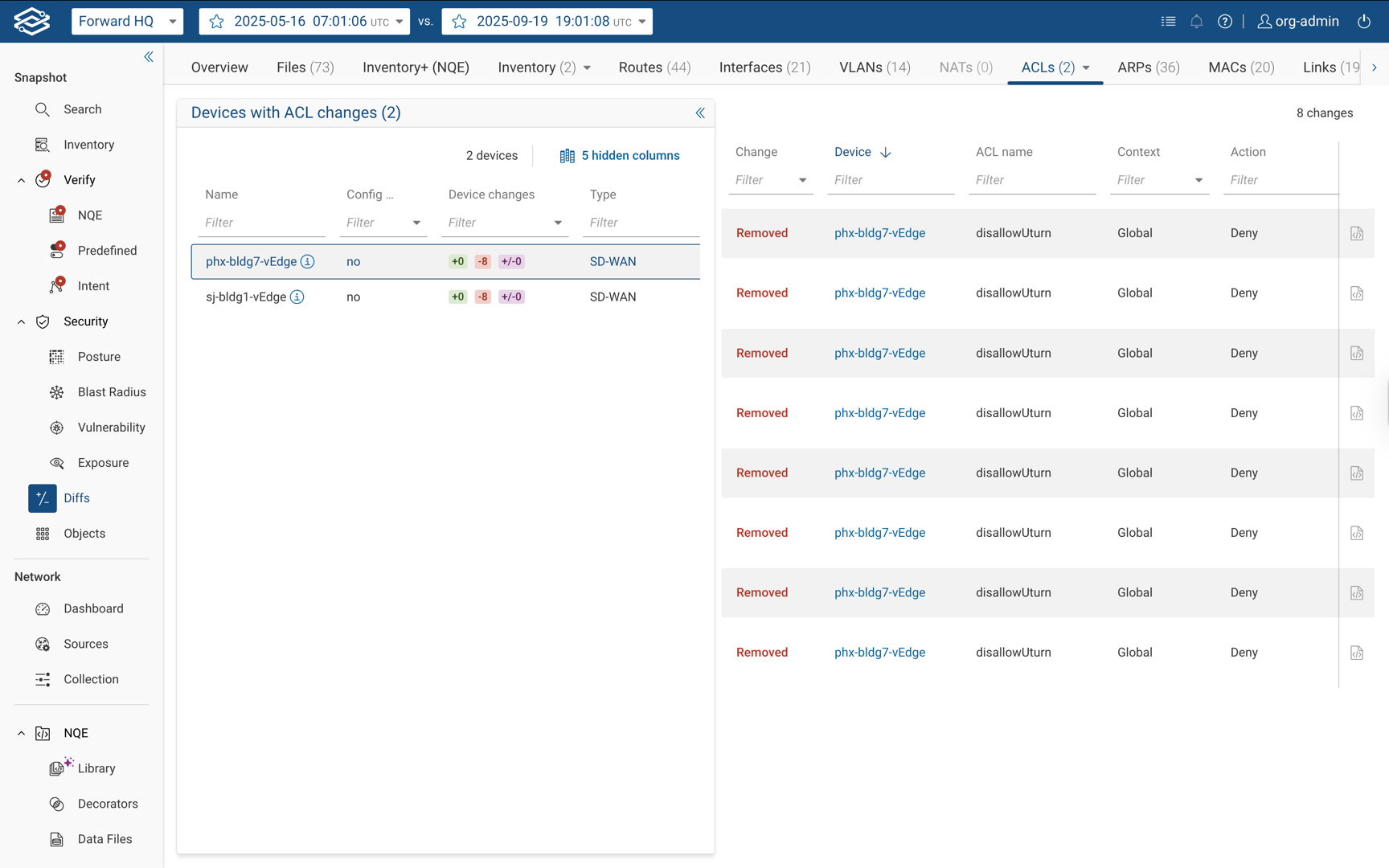This screenshot has height=868, width=1389.
Task: Open the task list icon in header
Action: (1168, 22)
